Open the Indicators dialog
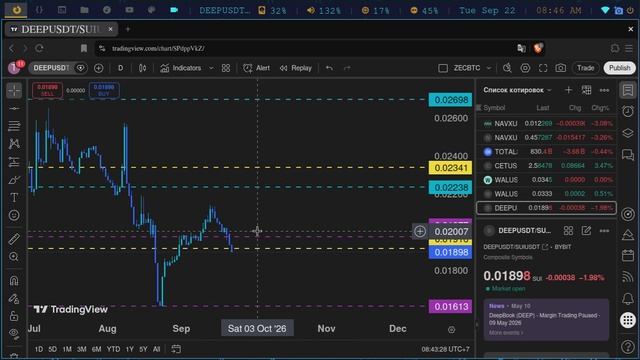 (181, 68)
